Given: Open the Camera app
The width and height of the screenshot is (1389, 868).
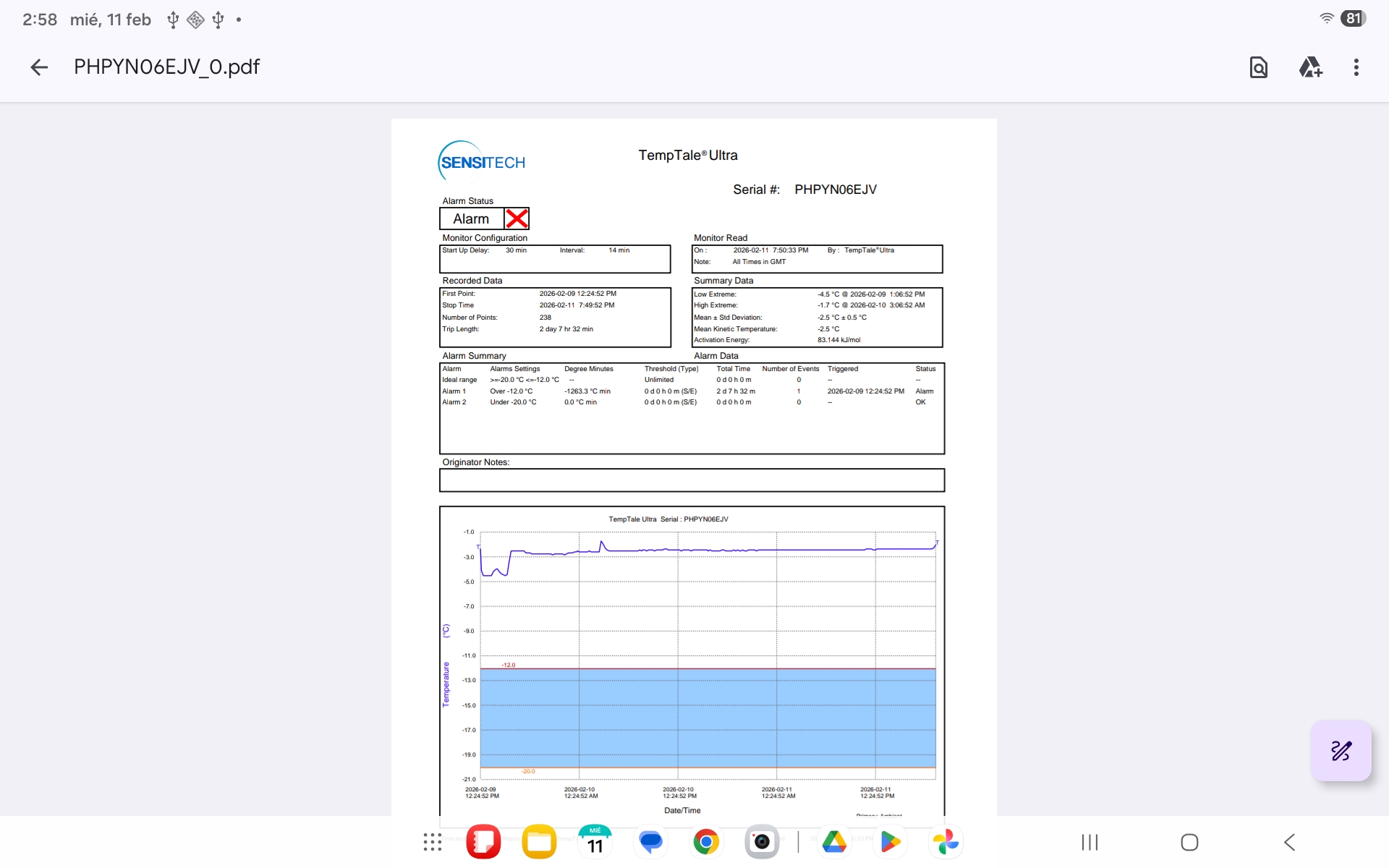Looking at the screenshot, I should pos(762,842).
